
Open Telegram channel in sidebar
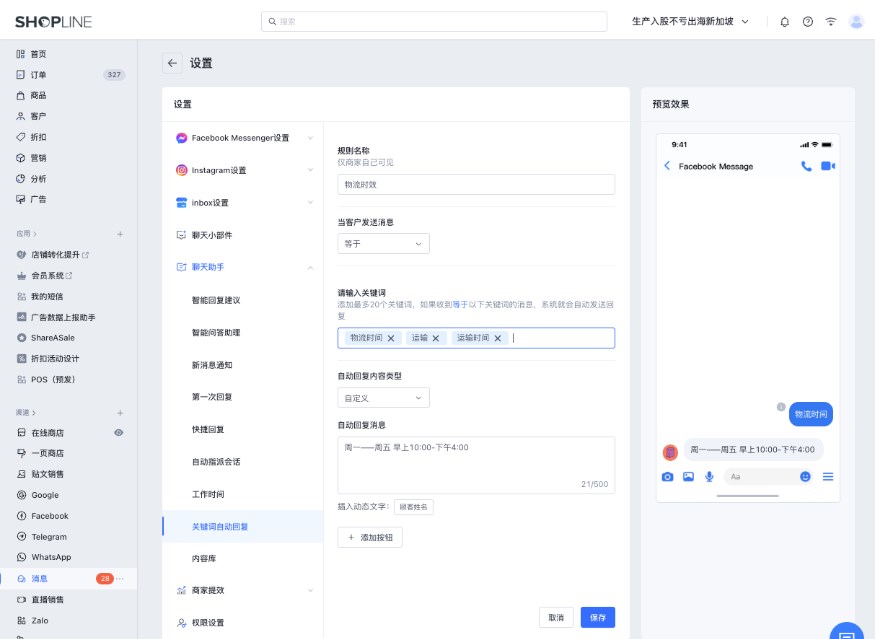tap(49, 537)
